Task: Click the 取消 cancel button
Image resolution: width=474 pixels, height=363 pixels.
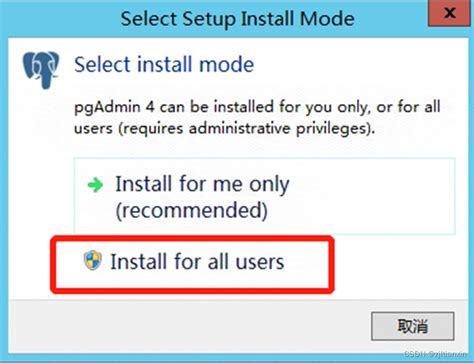Action: (x=413, y=326)
